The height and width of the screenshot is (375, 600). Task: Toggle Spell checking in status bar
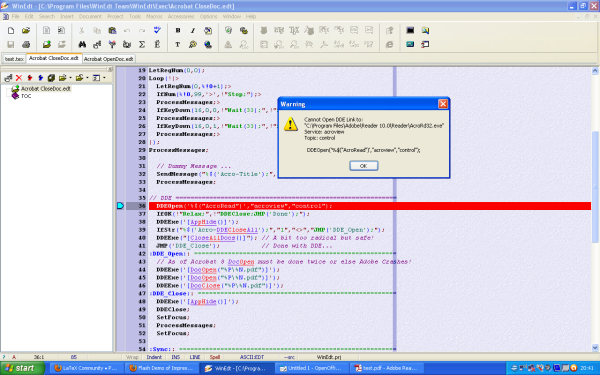215,357
